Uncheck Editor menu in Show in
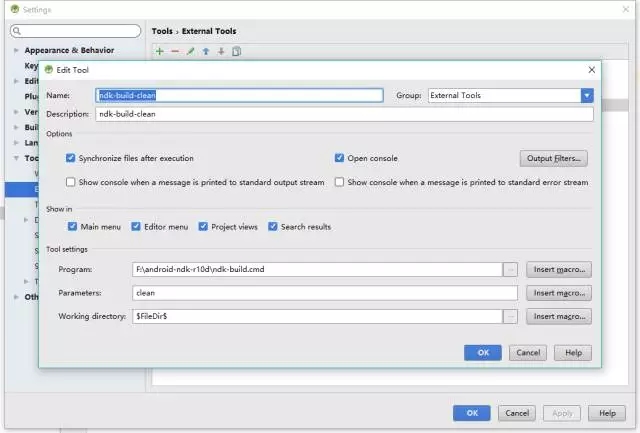Screen dimensions: 640x433 coord(136,226)
